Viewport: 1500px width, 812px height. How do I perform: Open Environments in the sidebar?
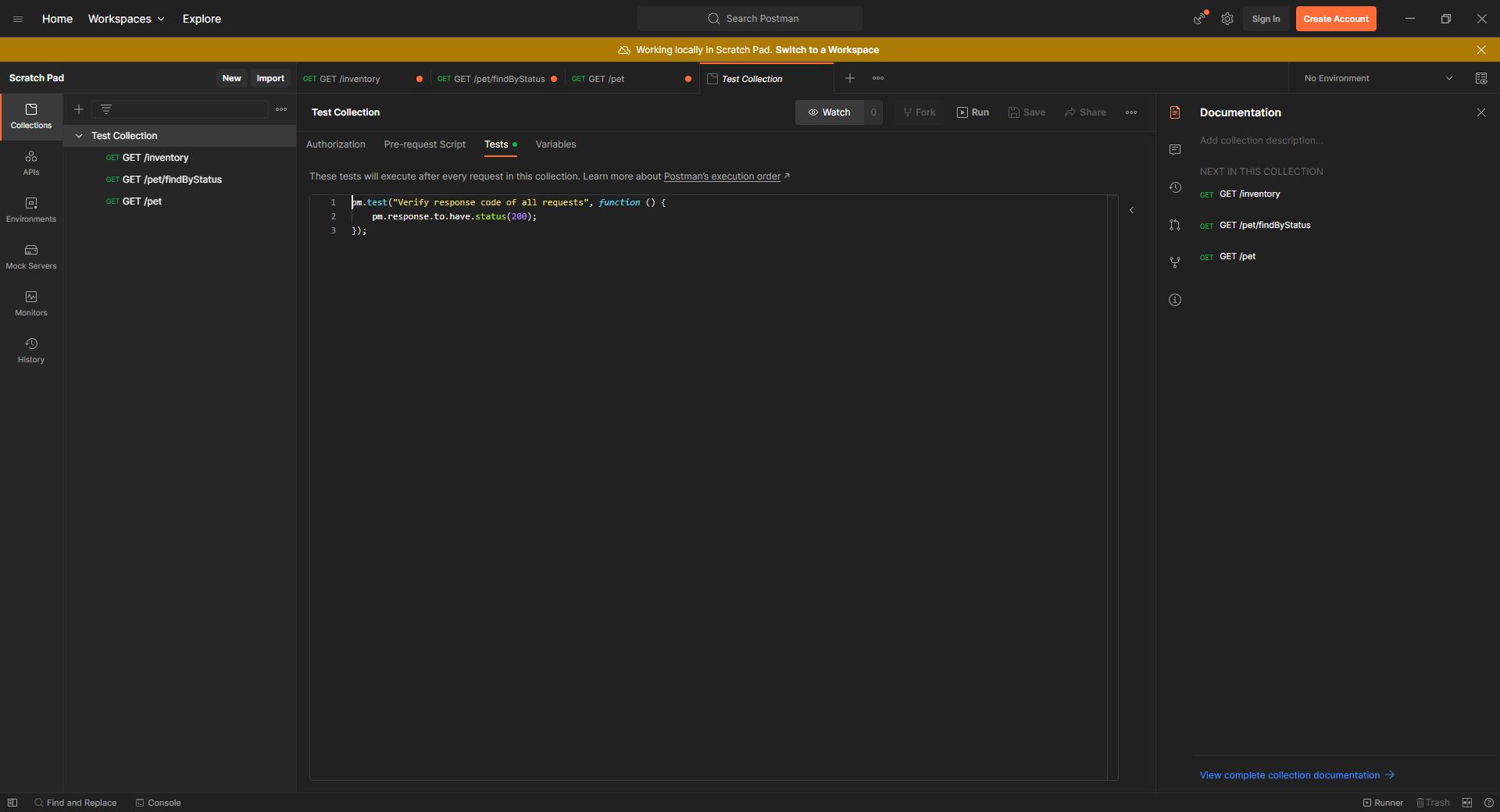pyautogui.click(x=31, y=210)
